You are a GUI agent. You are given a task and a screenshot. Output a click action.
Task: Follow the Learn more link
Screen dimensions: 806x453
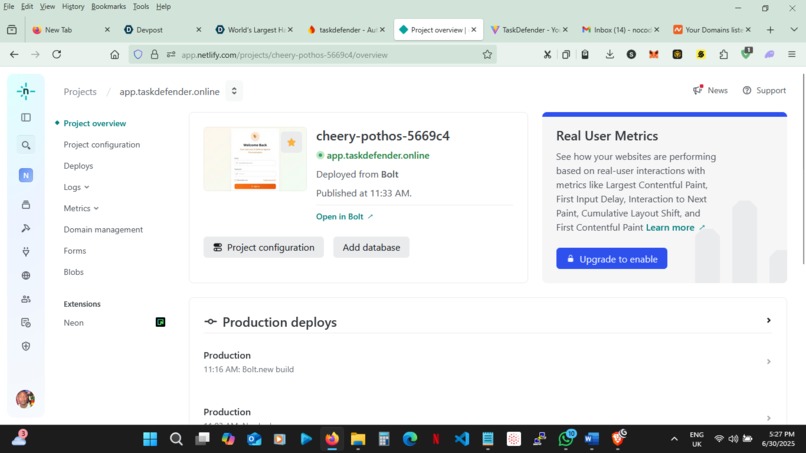pos(675,227)
